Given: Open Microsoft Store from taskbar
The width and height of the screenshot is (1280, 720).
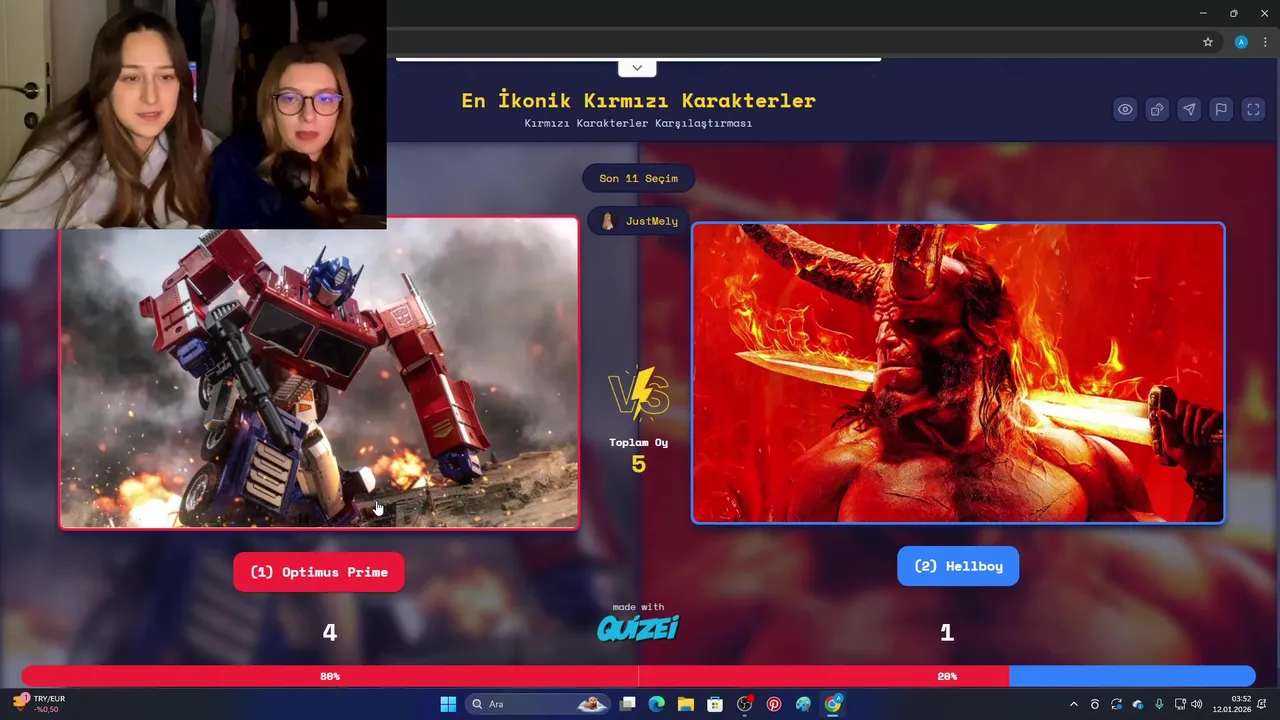Looking at the screenshot, I should tap(715, 704).
